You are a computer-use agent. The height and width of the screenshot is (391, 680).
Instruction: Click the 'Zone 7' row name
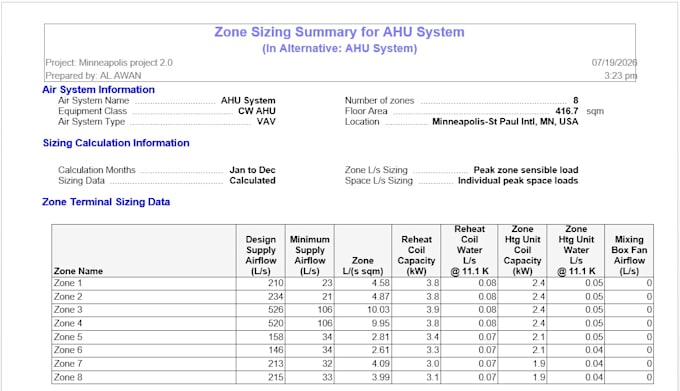(x=68, y=364)
